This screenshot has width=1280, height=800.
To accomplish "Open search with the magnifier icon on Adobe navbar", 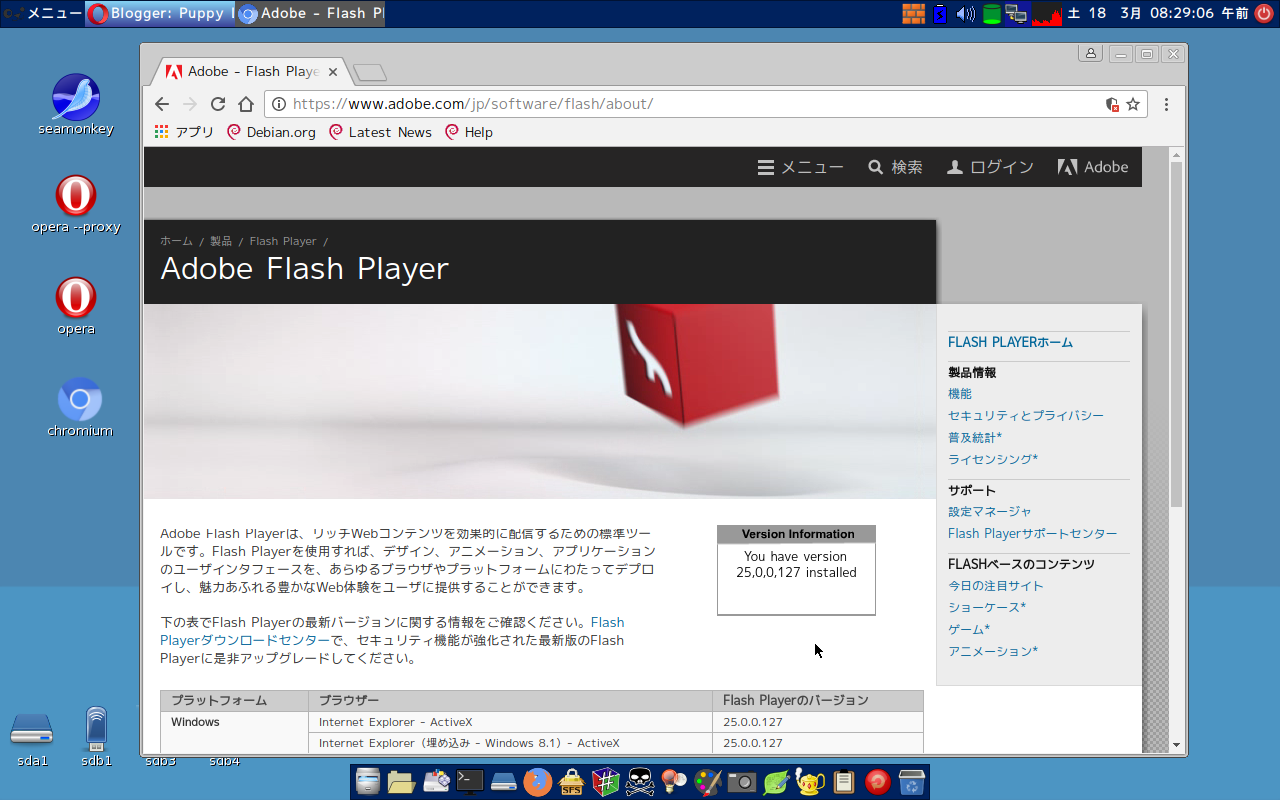I will tap(875, 167).
